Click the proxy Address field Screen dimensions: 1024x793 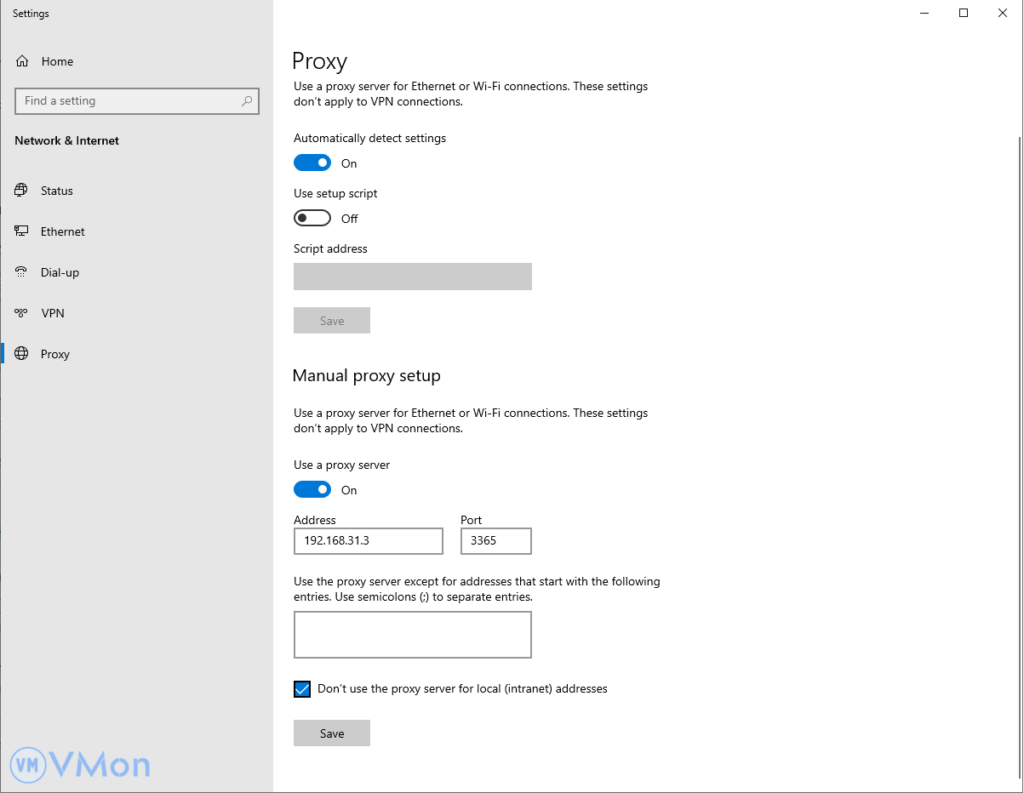(x=368, y=541)
